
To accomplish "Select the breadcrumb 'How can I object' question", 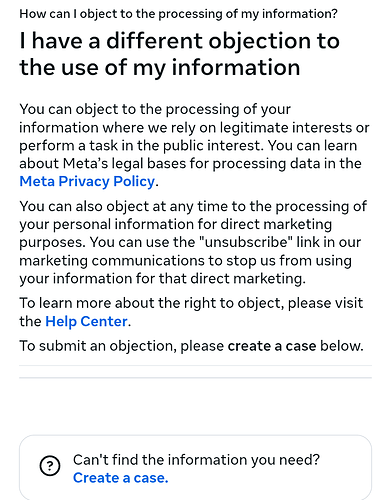I will [x=178, y=14].
